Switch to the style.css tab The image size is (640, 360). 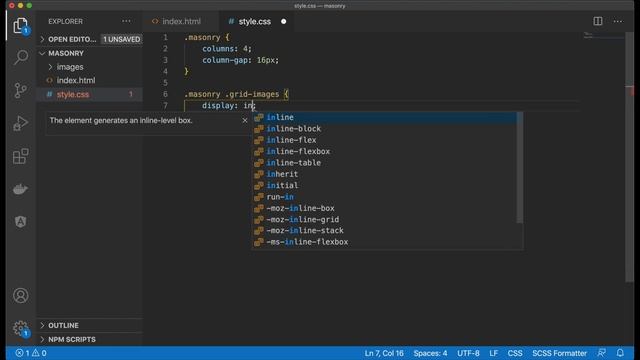254,21
